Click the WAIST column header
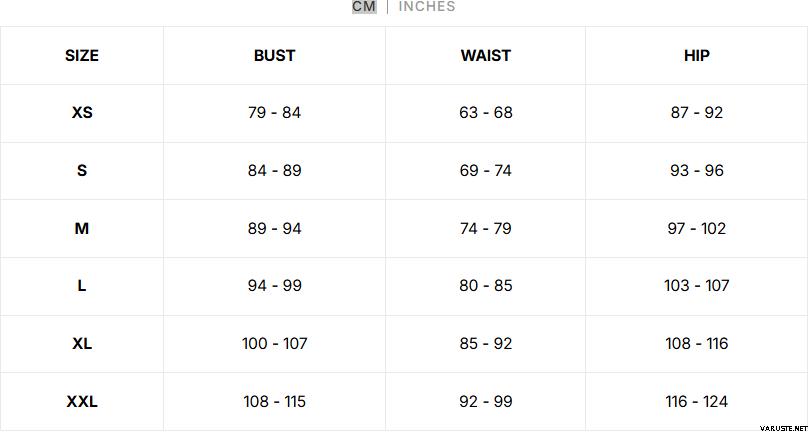The image size is (808, 431). [x=486, y=56]
